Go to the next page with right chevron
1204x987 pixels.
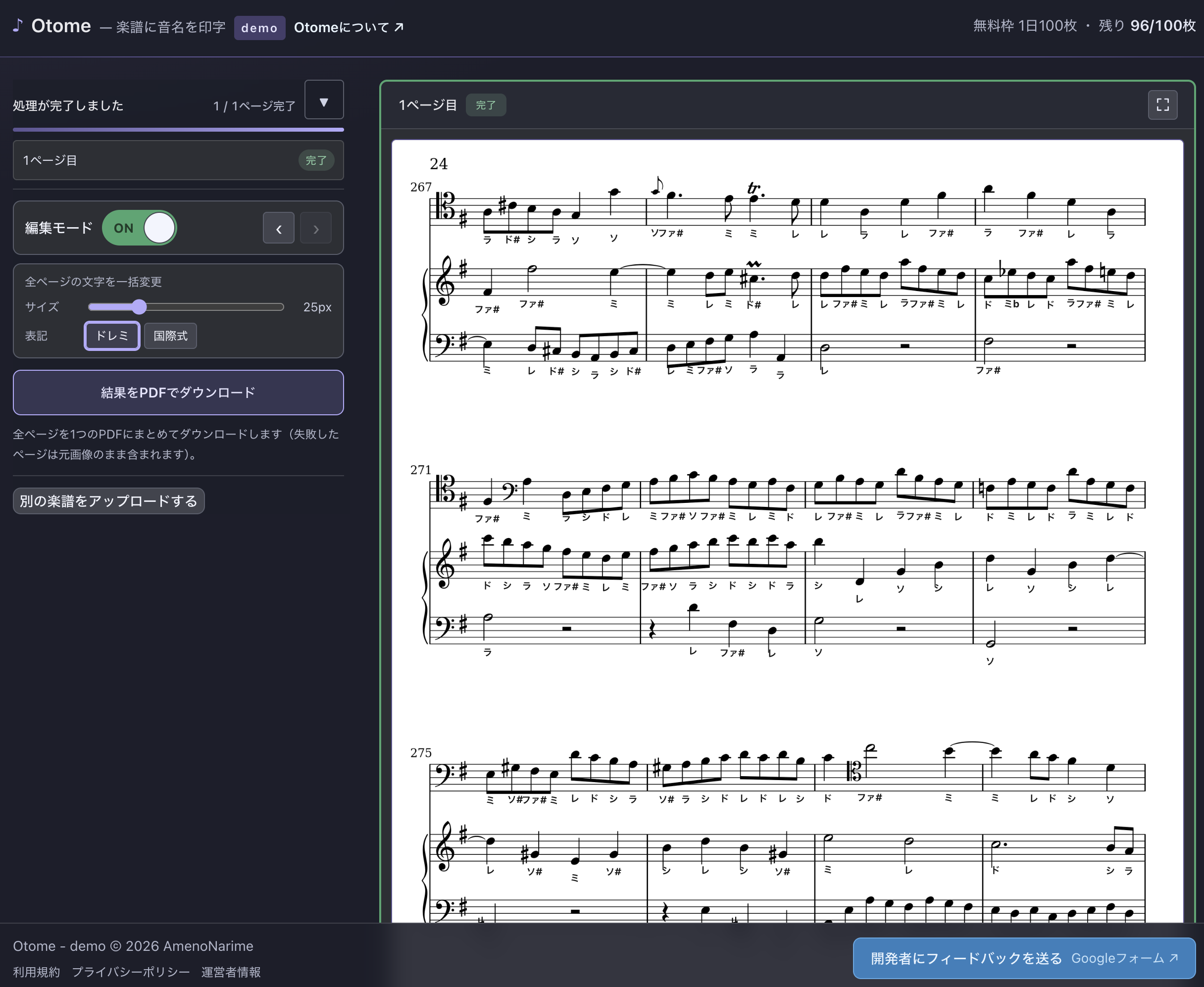[x=316, y=228]
